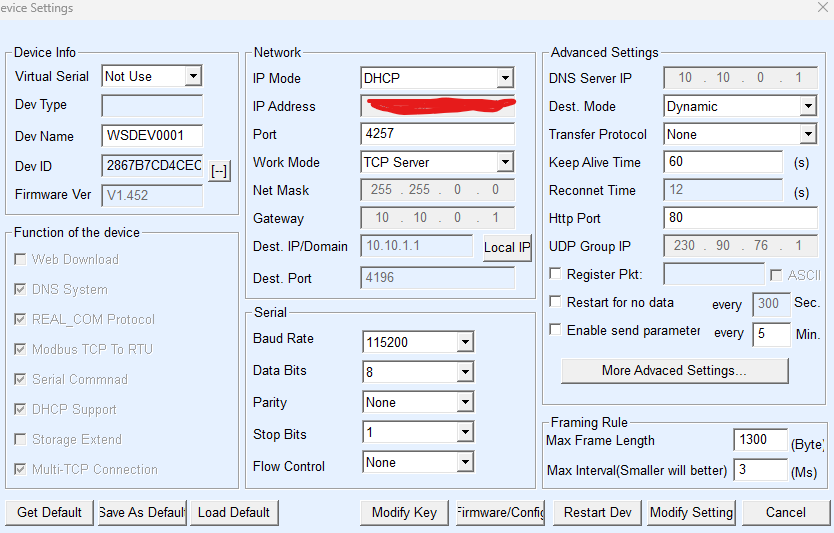Close the Device Settings window

(x=821, y=8)
